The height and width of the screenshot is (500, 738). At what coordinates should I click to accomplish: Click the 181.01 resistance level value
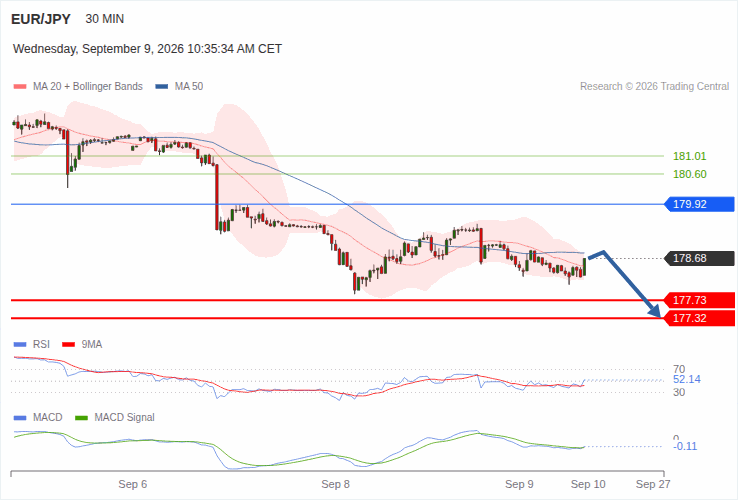690,156
